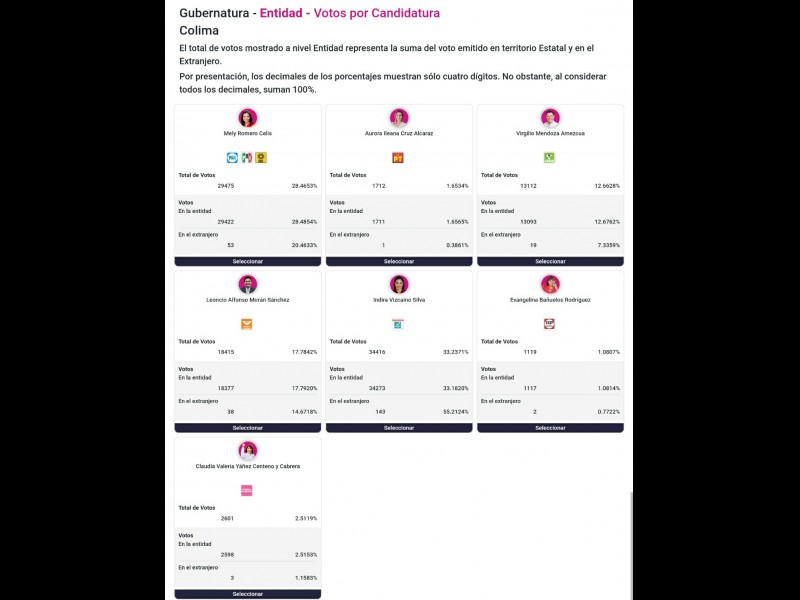800x600 pixels.
Task: Click the PRD party logo under Mely Romero
Action: (x=261, y=157)
